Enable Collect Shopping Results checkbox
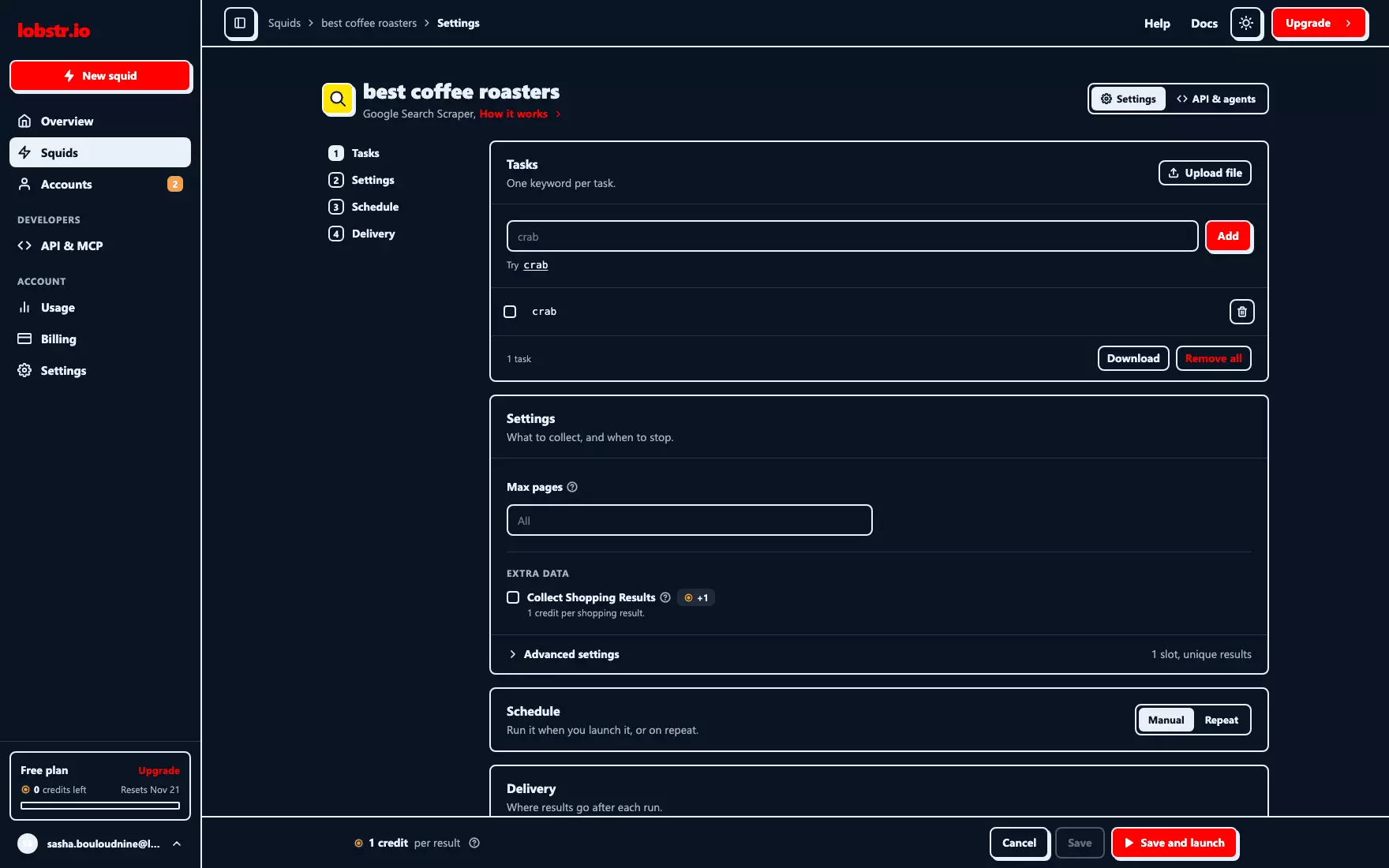The image size is (1389, 868). 513,597
